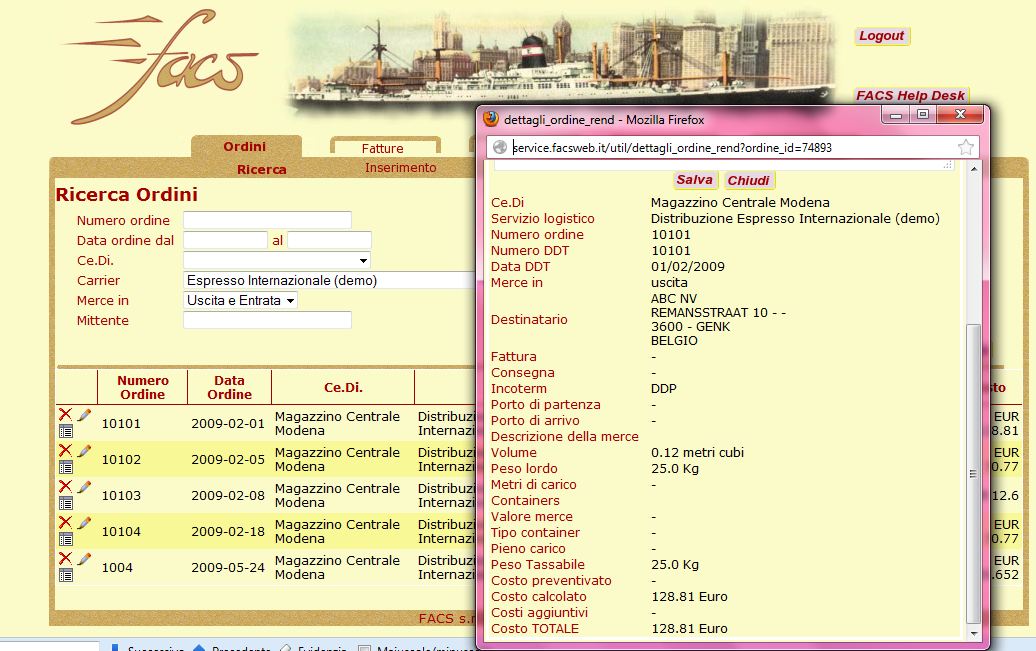Screen dimensions: 1036x651
Task: Switch to the Fatture tab
Action: click(x=383, y=148)
